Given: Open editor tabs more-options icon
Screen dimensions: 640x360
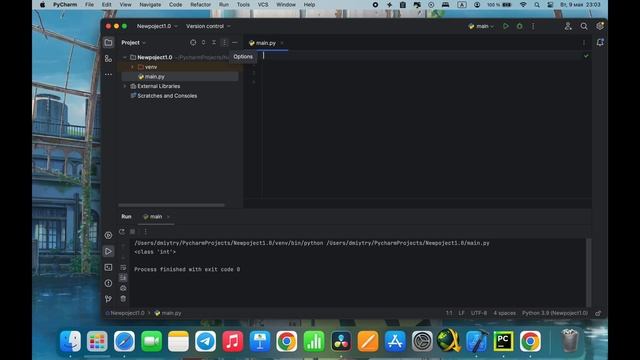Looking at the screenshot, I should pos(584,43).
